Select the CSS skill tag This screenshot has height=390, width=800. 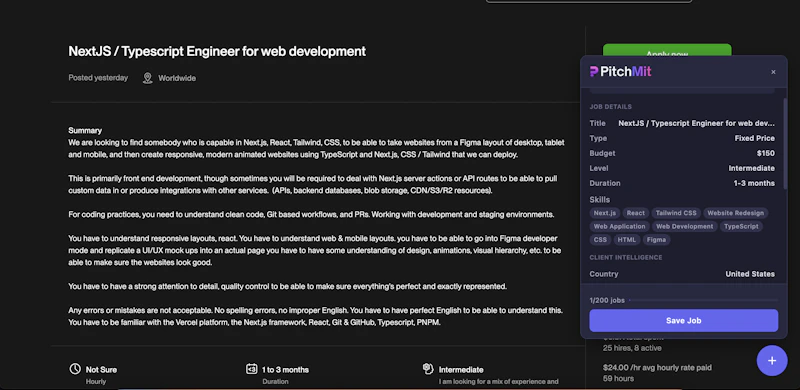[600, 239]
